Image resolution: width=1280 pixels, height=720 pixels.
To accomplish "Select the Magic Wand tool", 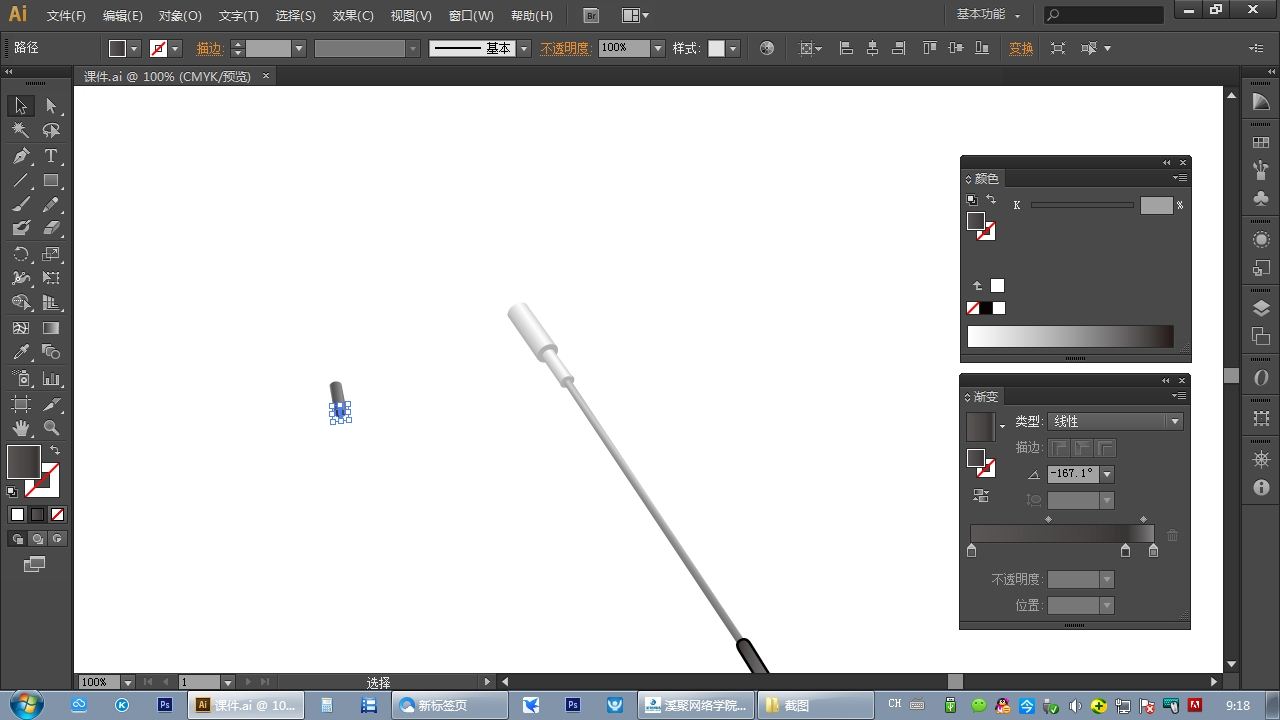I will (21, 130).
